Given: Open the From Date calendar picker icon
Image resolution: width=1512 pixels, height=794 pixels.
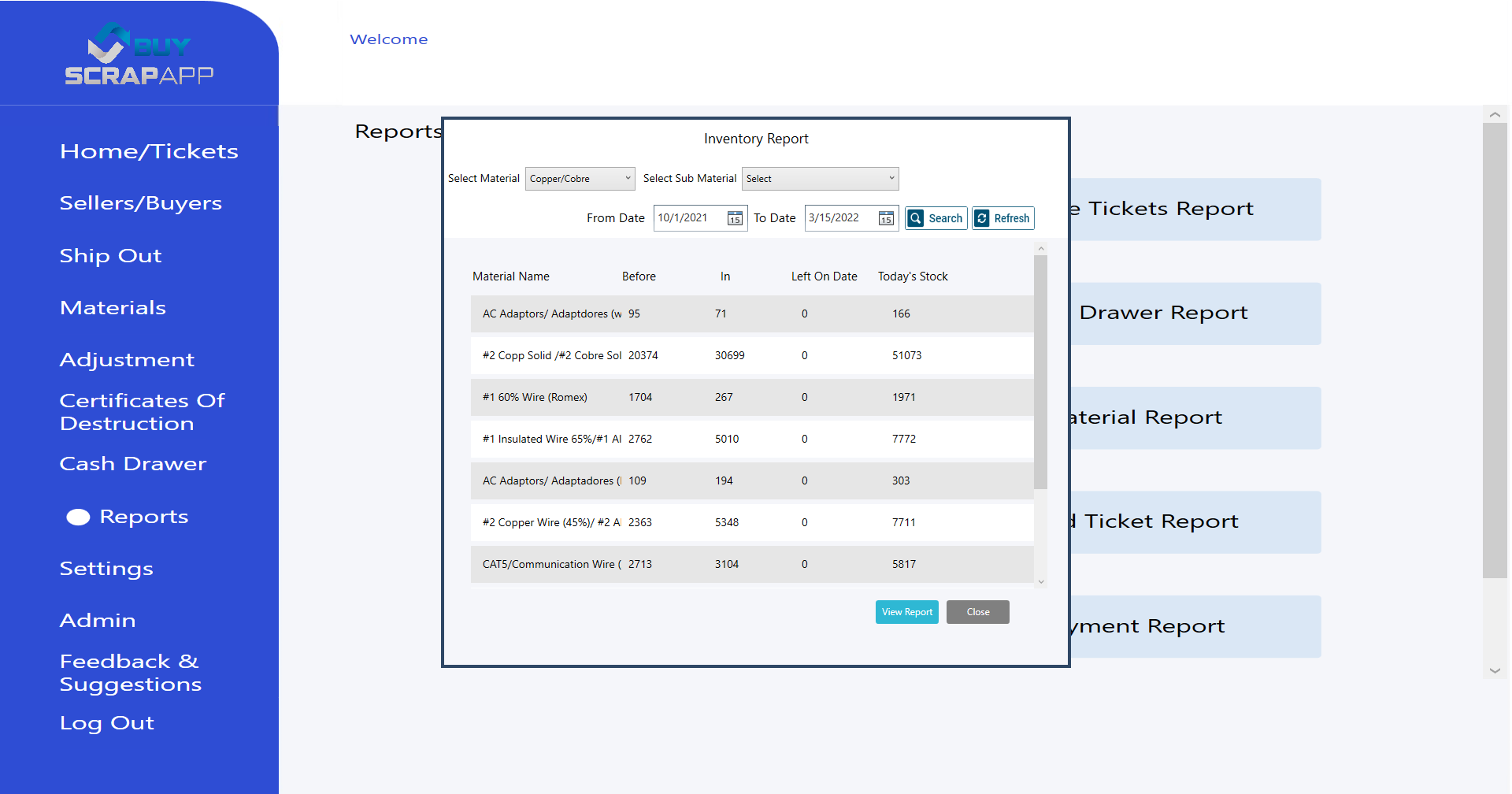Looking at the screenshot, I should point(734,218).
